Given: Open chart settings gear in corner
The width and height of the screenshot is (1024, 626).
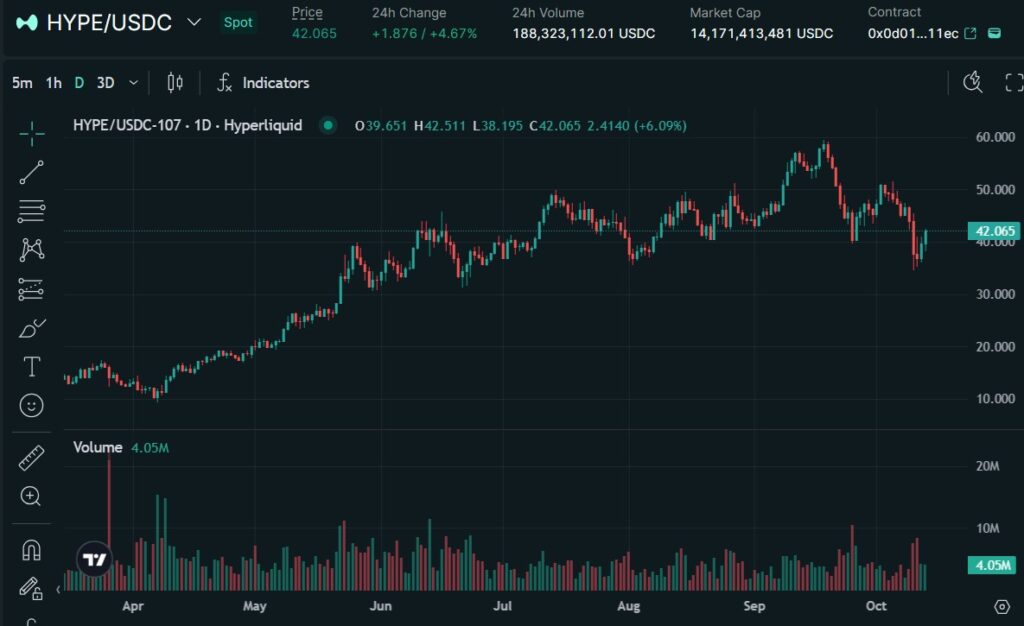Looking at the screenshot, I should tap(1001, 606).
